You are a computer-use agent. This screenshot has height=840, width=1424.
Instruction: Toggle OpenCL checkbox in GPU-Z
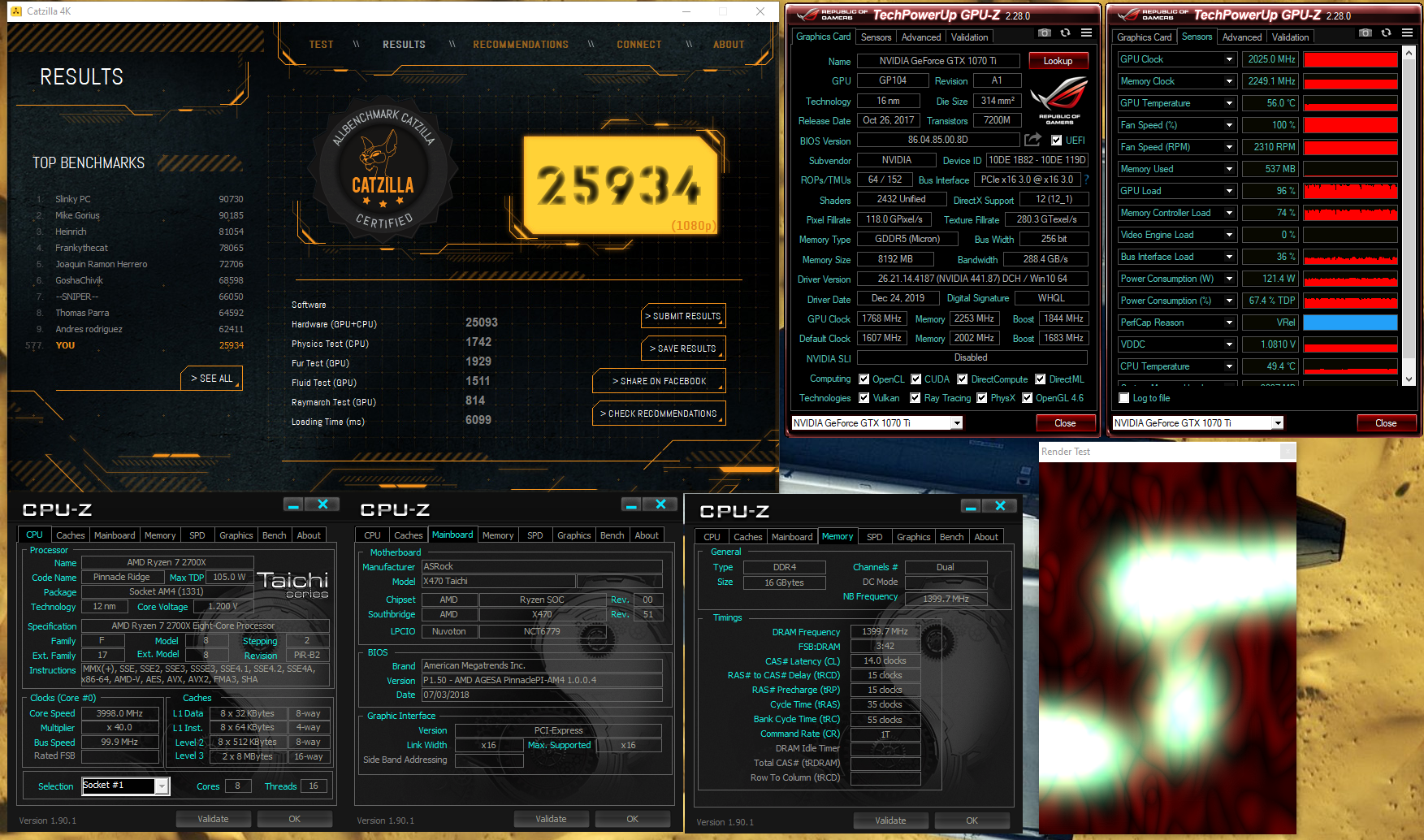863,379
